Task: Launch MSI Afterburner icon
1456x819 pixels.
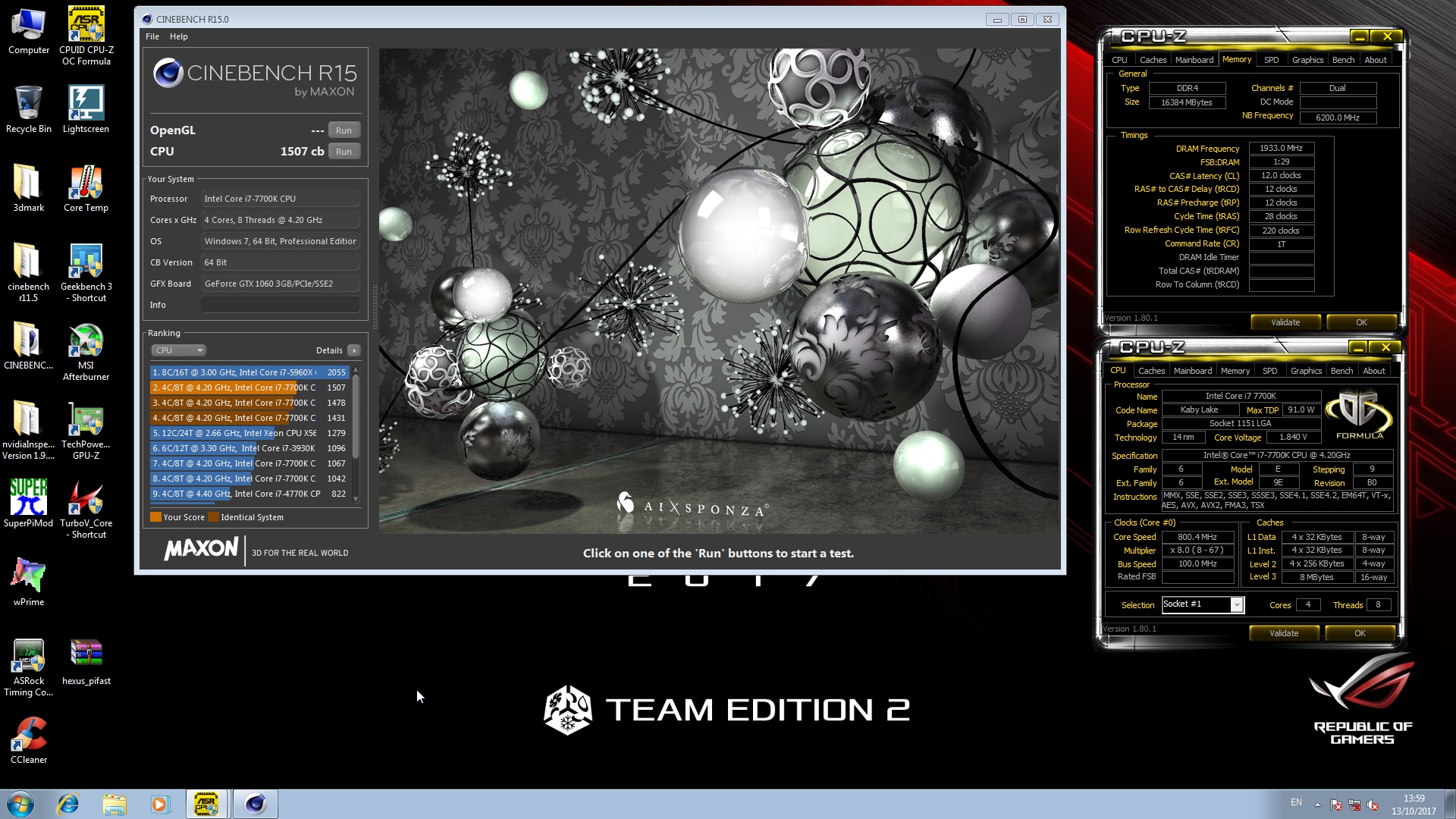Action: point(86,351)
